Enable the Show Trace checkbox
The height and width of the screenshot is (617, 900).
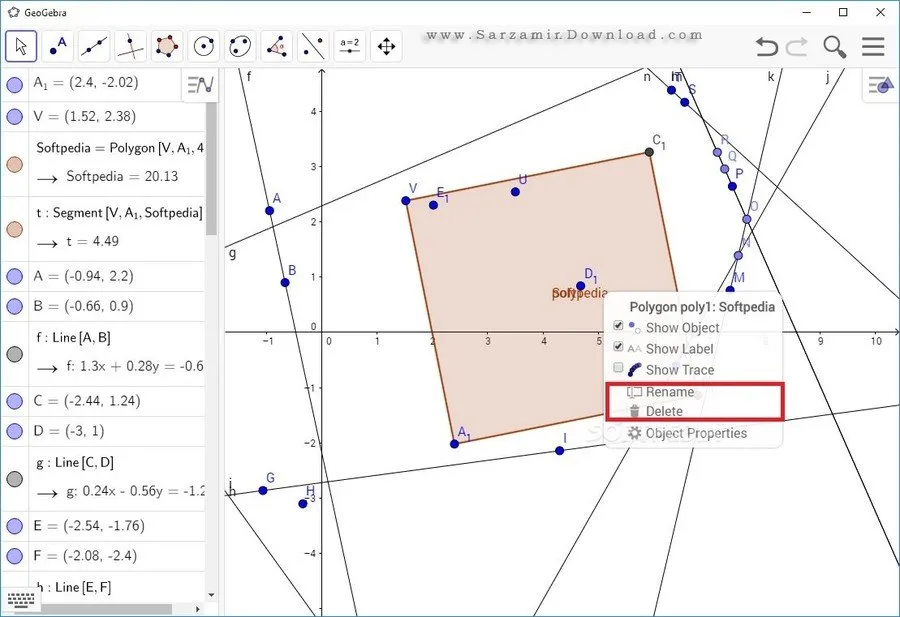click(618, 369)
